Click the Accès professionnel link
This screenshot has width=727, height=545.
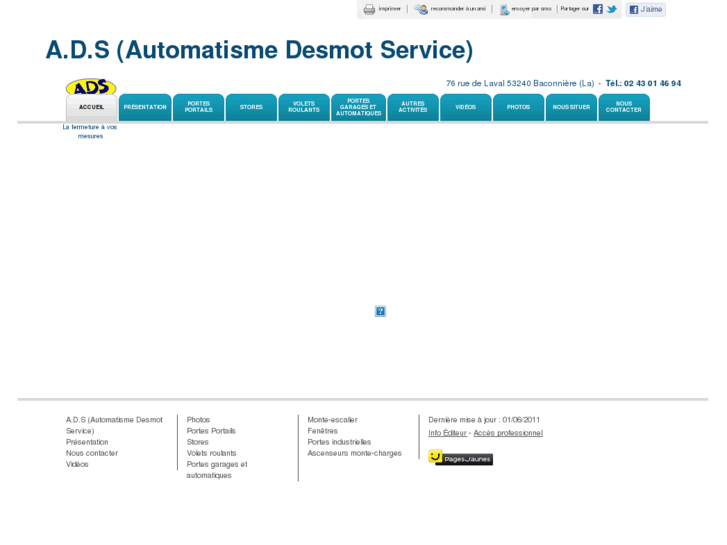click(508, 433)
